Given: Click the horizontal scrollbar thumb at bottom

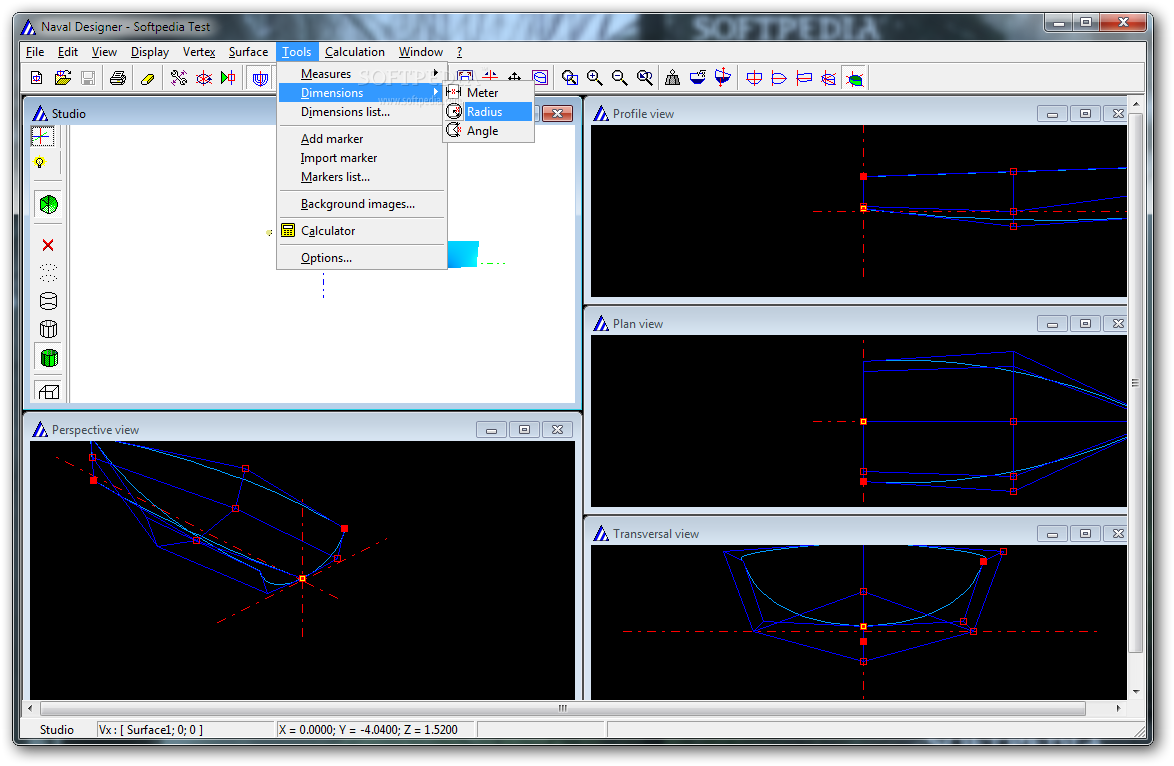Looking at the screenshot, I should tap(563, 708).
